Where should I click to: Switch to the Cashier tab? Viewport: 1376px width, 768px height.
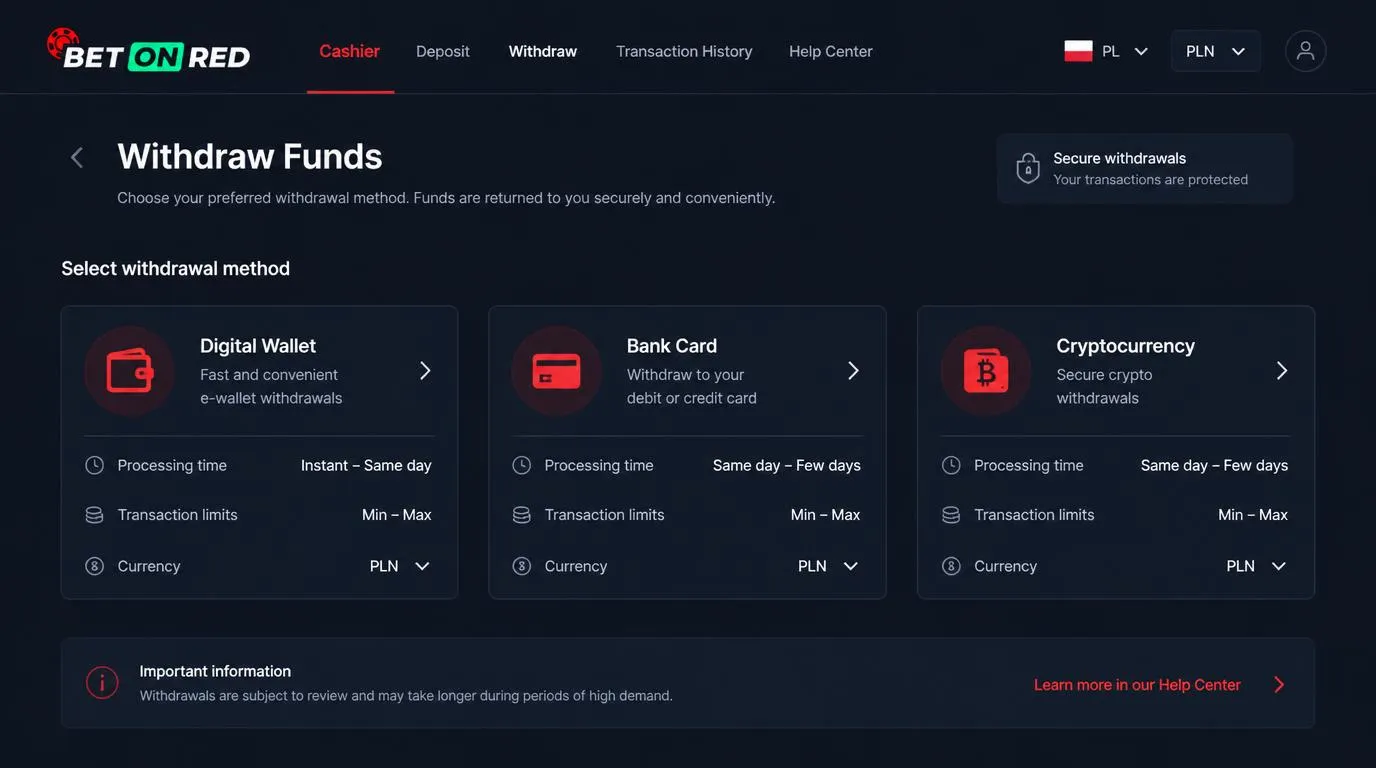point(350,51)
